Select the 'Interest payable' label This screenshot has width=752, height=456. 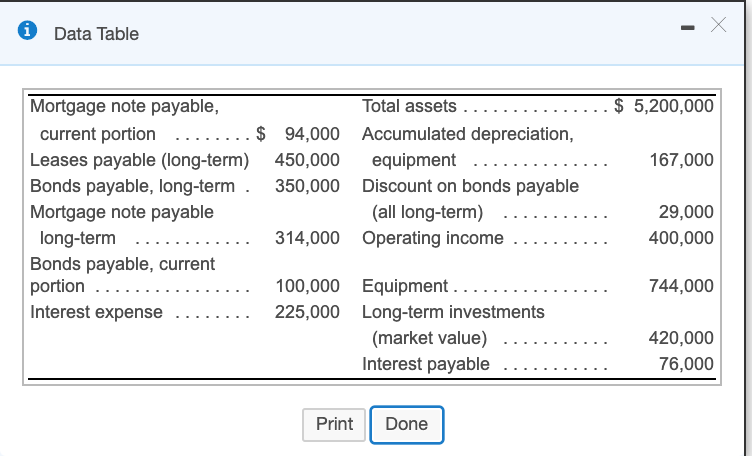coord(426,364)
